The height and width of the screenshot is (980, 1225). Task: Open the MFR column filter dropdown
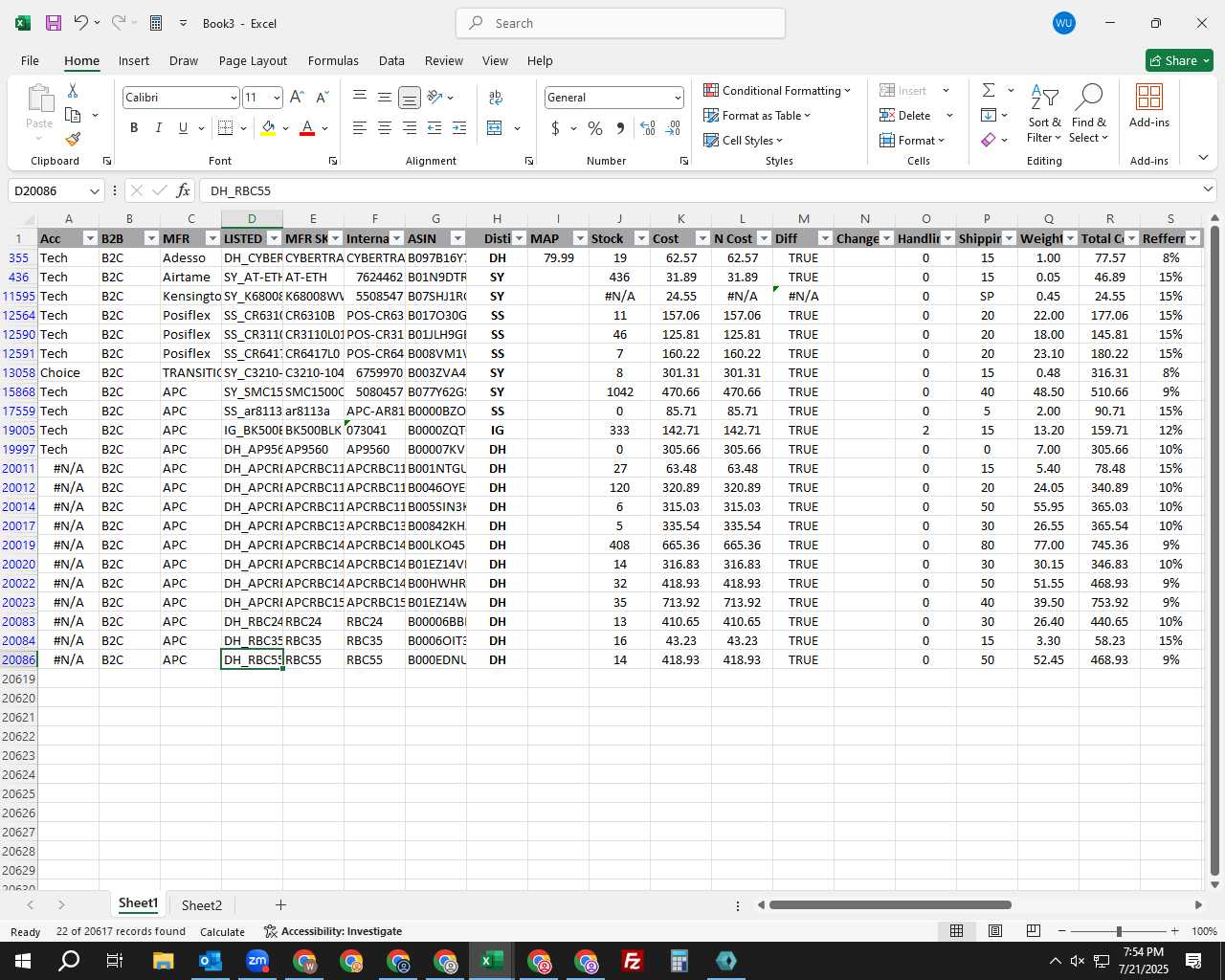[212, 238]
